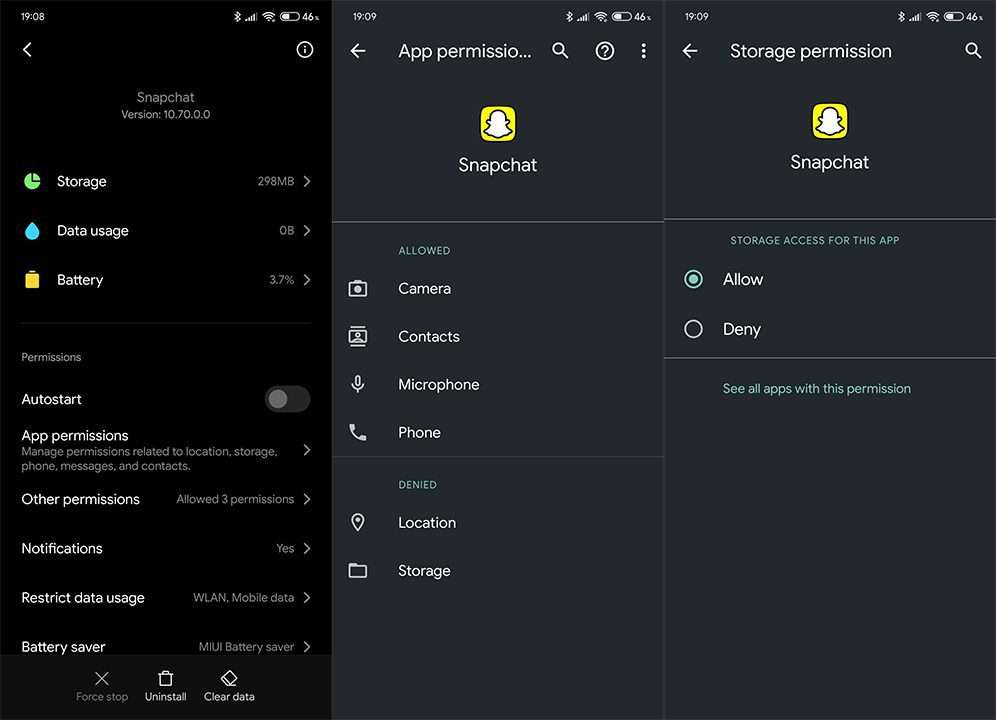Tap the Contacts permission icon
Viewport: 996px width, 720px height.
click(358, 336)
